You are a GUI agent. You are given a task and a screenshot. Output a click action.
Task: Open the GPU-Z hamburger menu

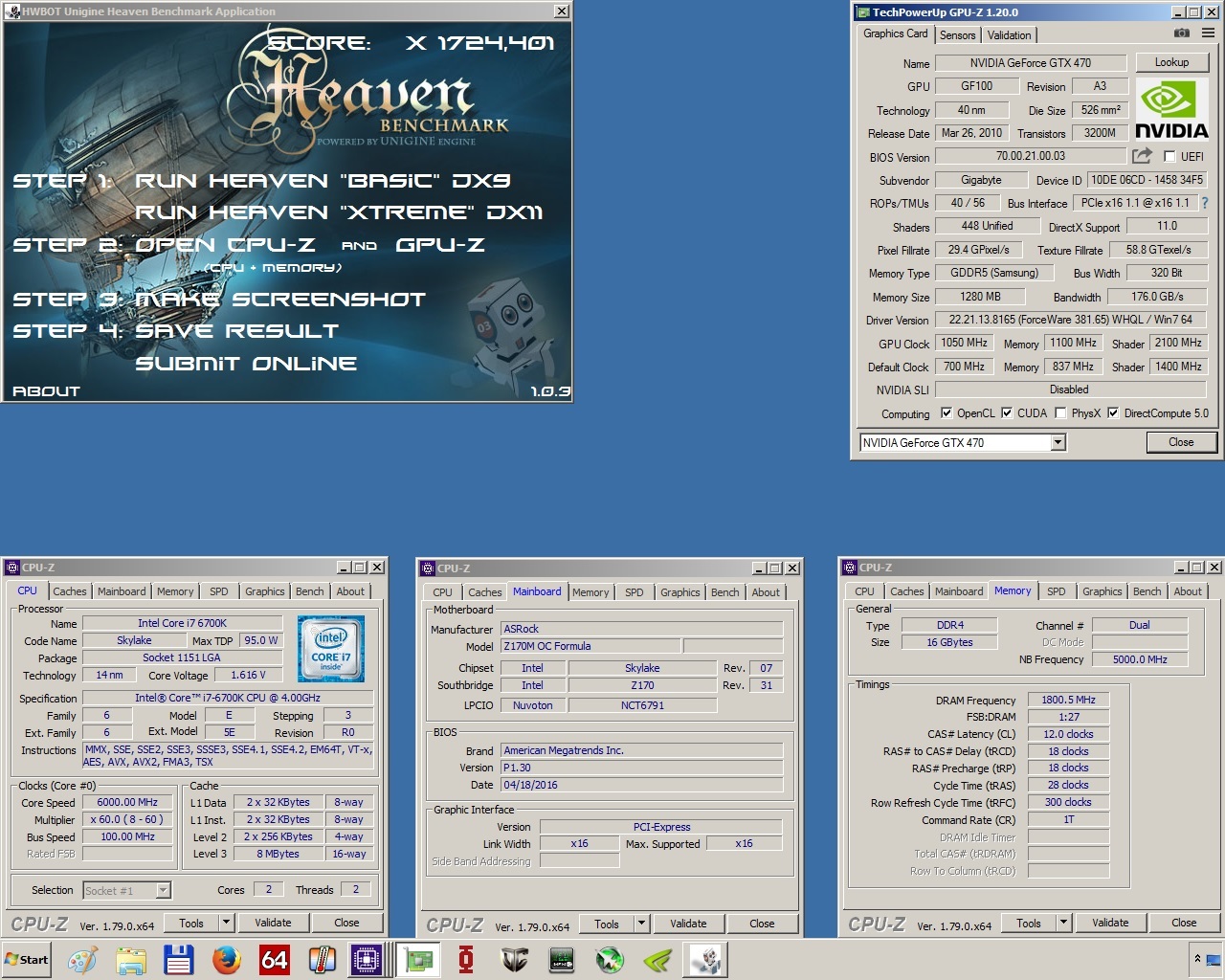[1208, 33]
